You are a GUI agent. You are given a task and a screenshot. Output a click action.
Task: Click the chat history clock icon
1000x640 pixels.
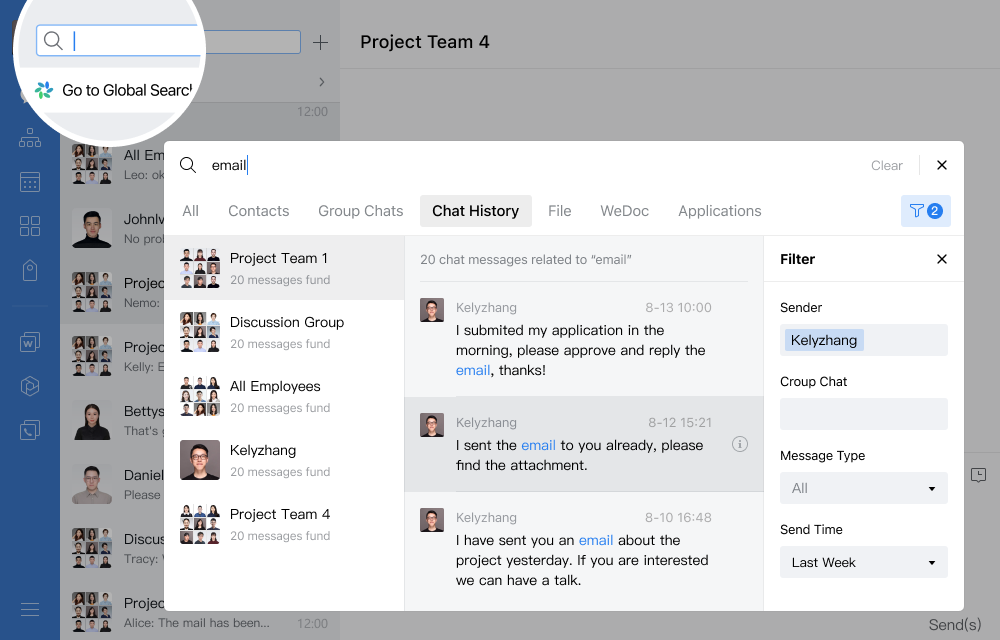(978, 475)
